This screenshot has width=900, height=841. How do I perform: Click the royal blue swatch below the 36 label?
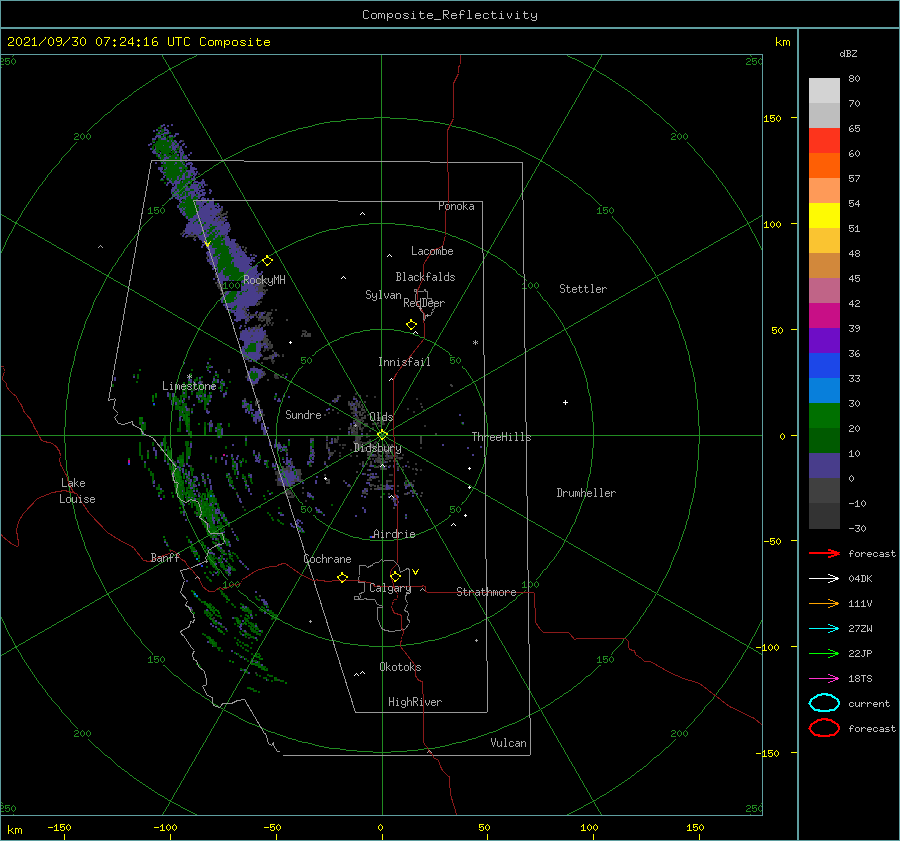click(824, 365)
